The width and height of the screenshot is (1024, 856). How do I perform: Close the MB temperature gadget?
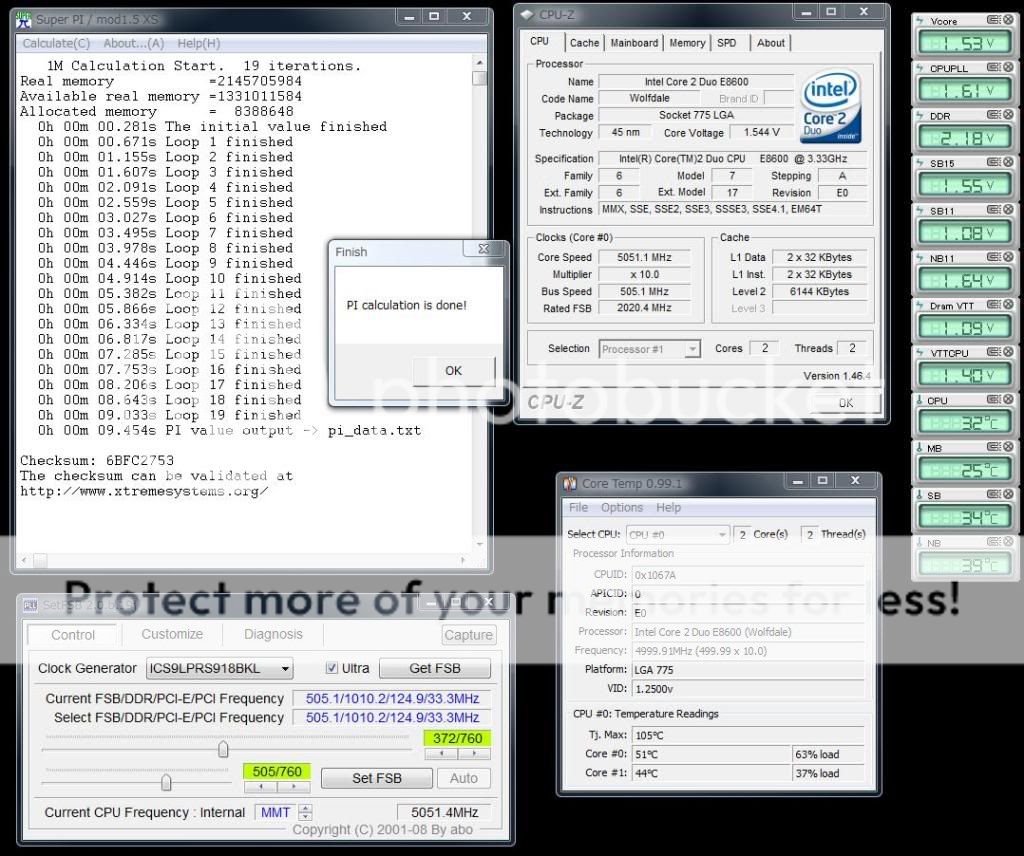point(1008,447)
